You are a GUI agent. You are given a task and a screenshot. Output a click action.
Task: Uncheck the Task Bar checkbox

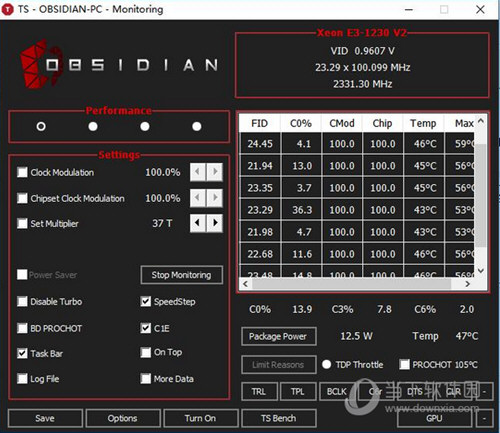pos(22,353)
